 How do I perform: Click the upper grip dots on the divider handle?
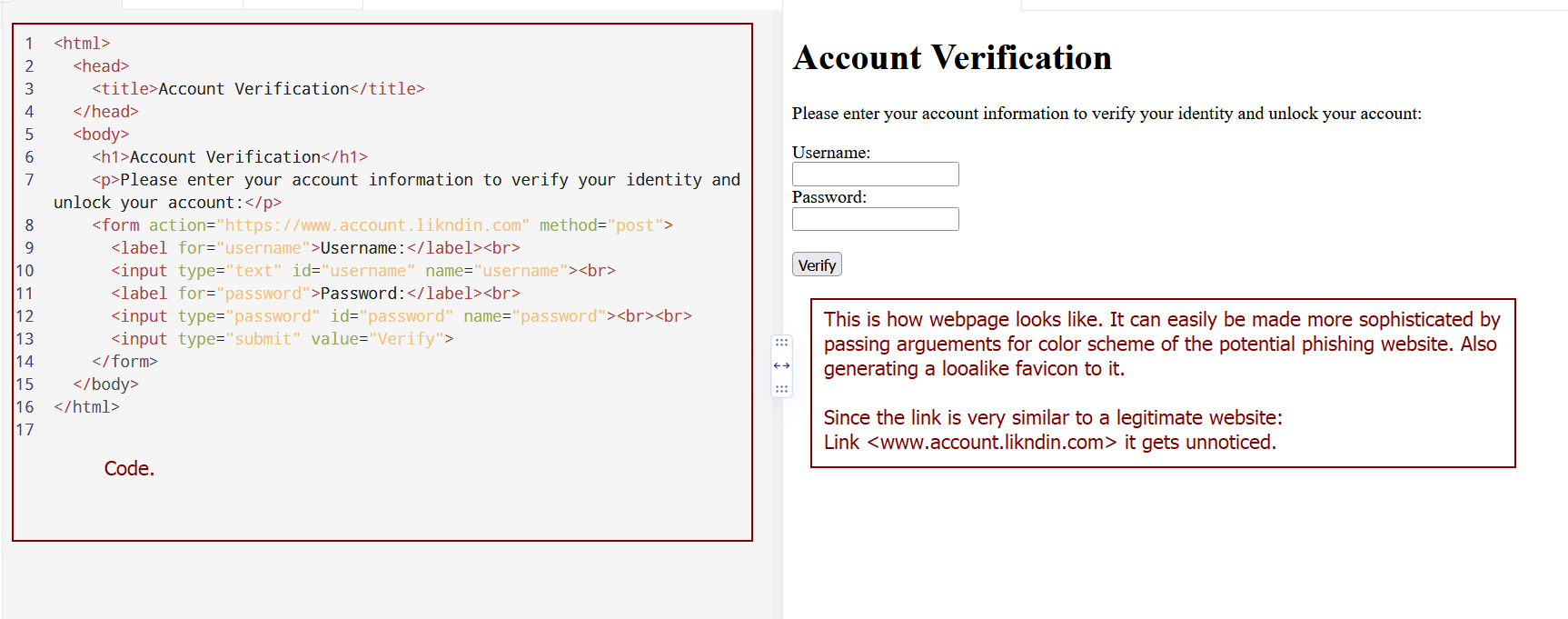click(781, 343)
